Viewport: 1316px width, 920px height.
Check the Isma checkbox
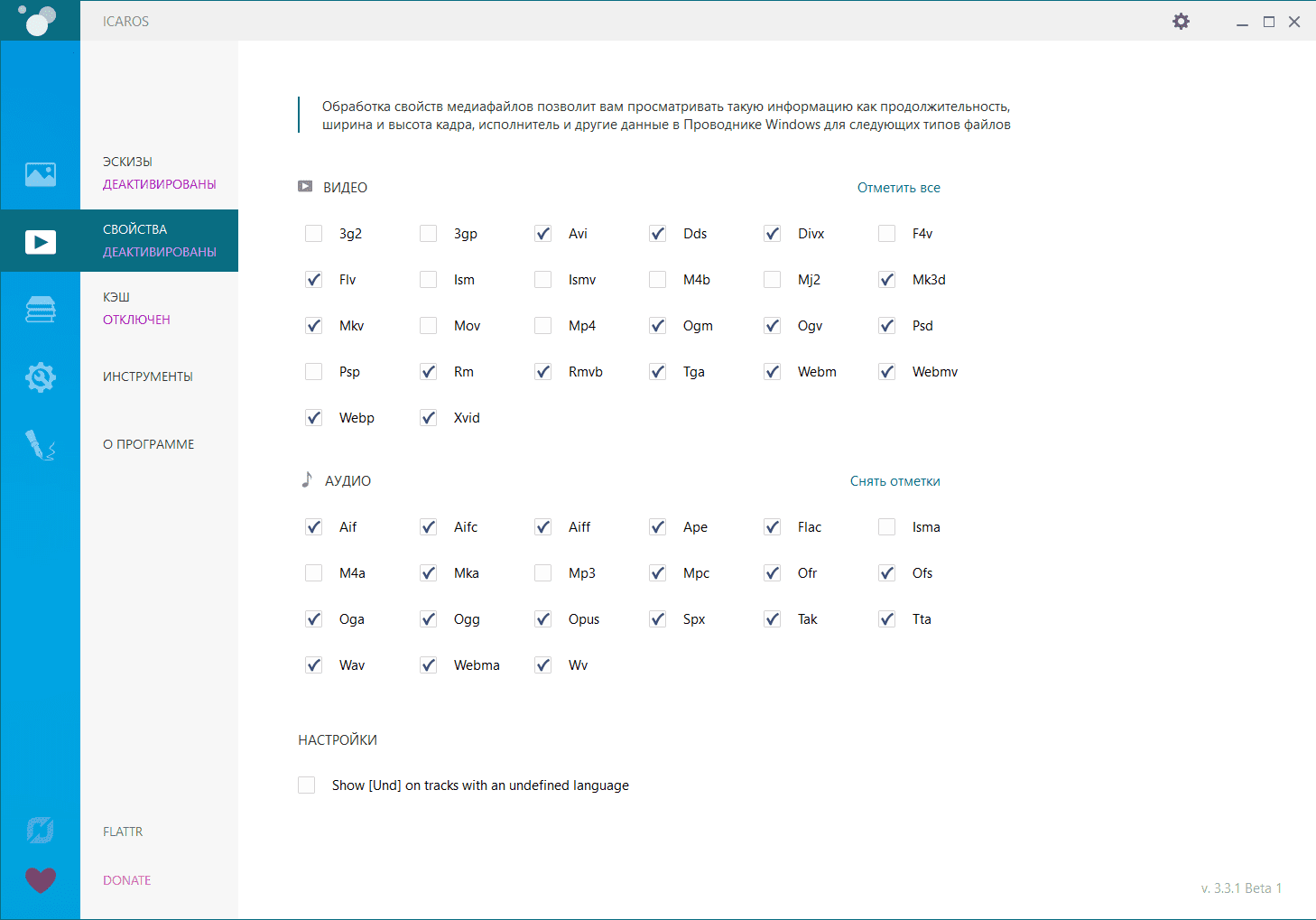(x=887, y=527)
